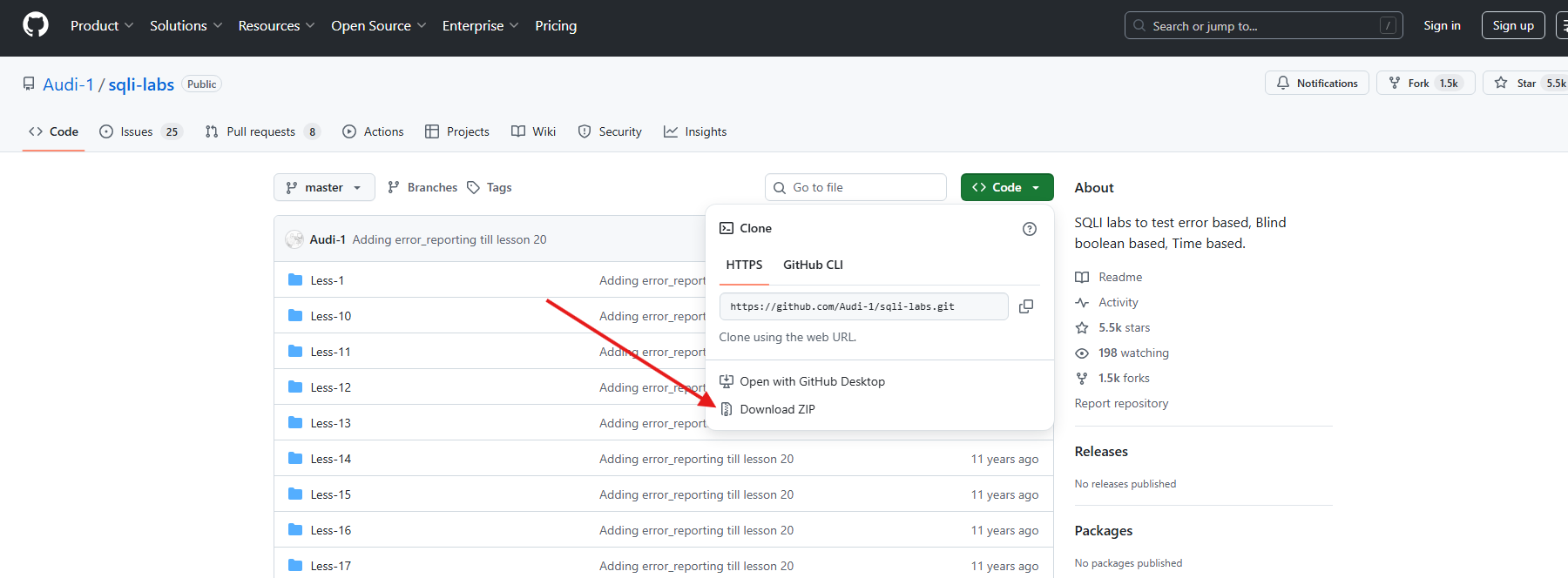Open Less-15 commit message link

tap(696, 494)
